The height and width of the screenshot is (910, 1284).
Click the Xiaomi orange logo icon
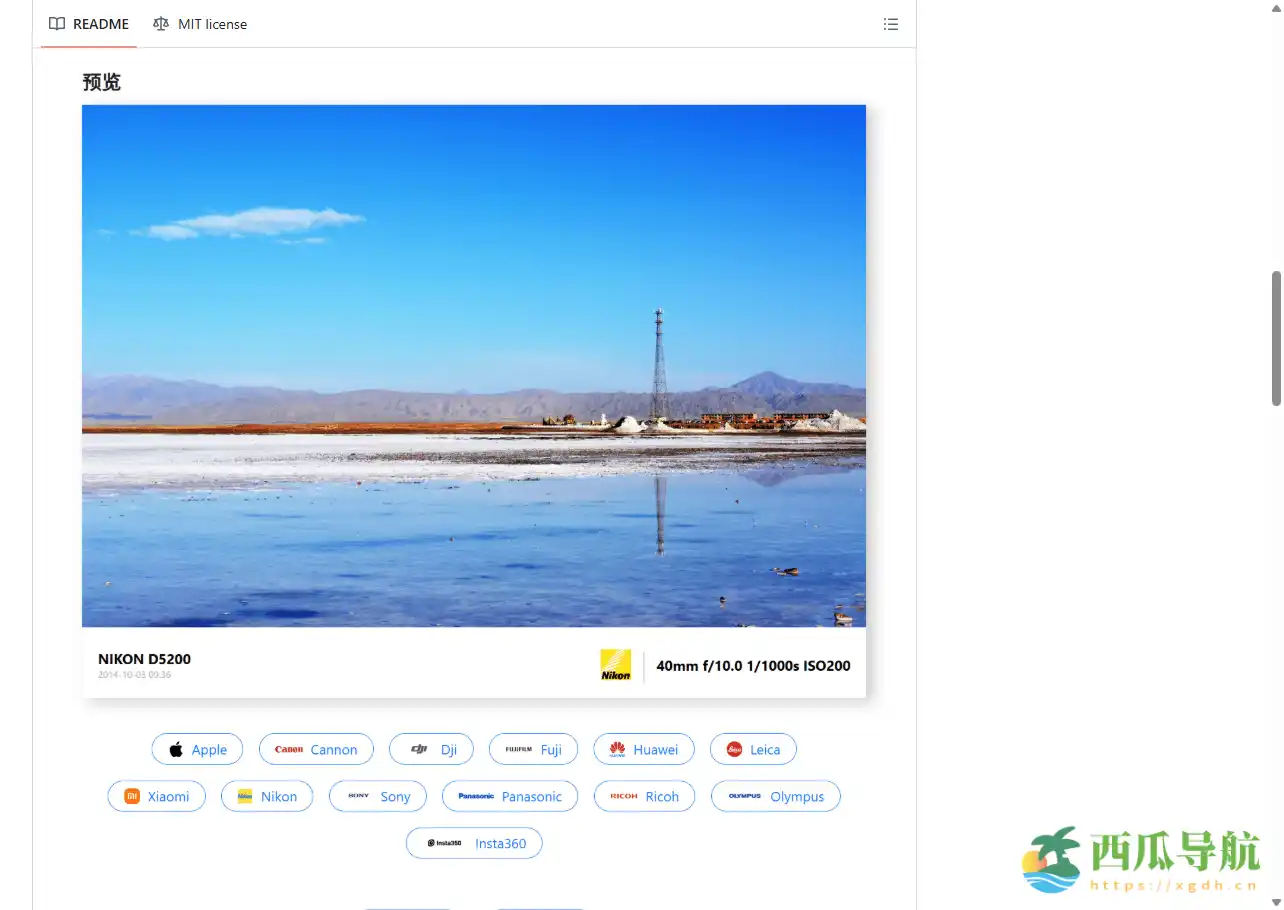pyautogui.click(x=132, y=796)
